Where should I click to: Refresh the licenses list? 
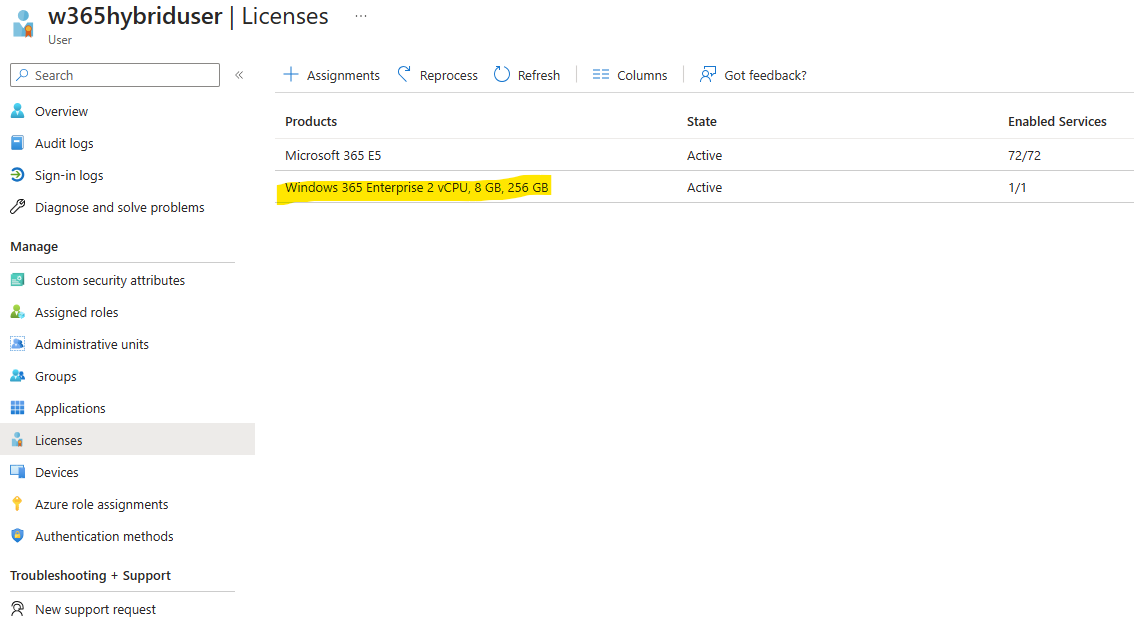click(527, 75)
